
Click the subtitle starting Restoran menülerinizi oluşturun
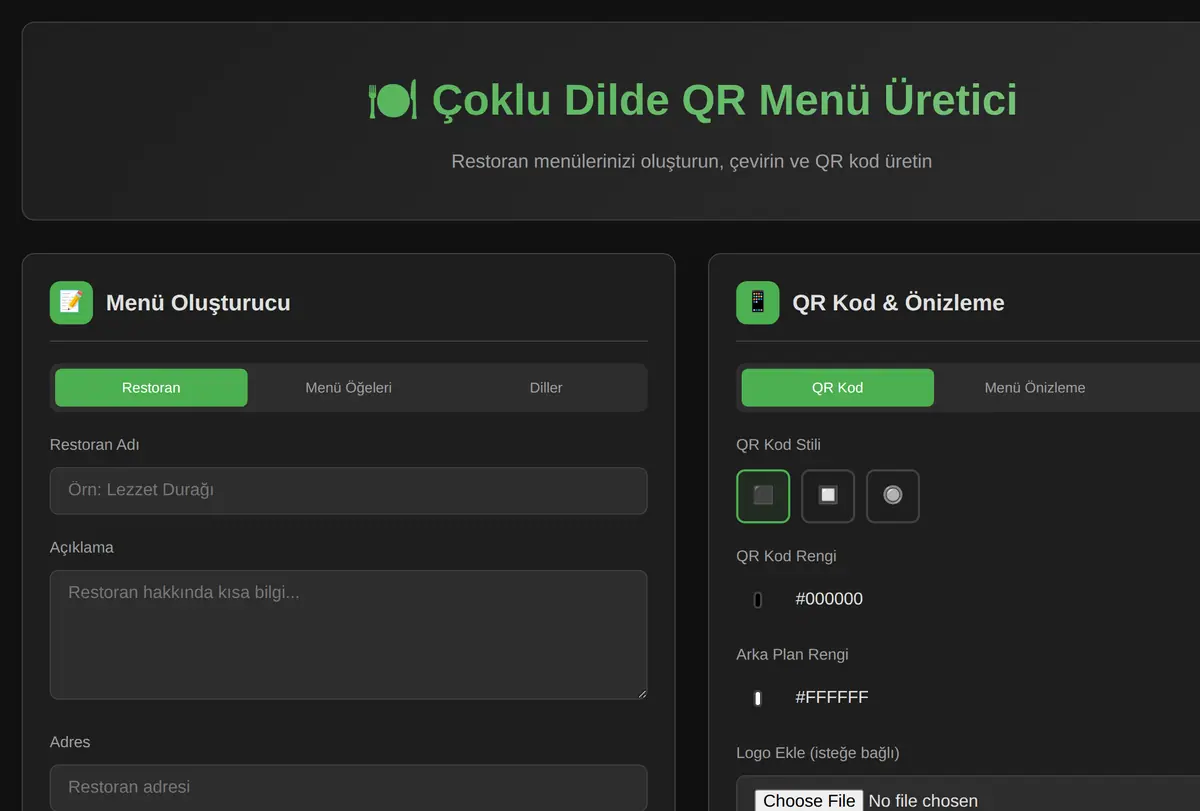coord(692,161)
